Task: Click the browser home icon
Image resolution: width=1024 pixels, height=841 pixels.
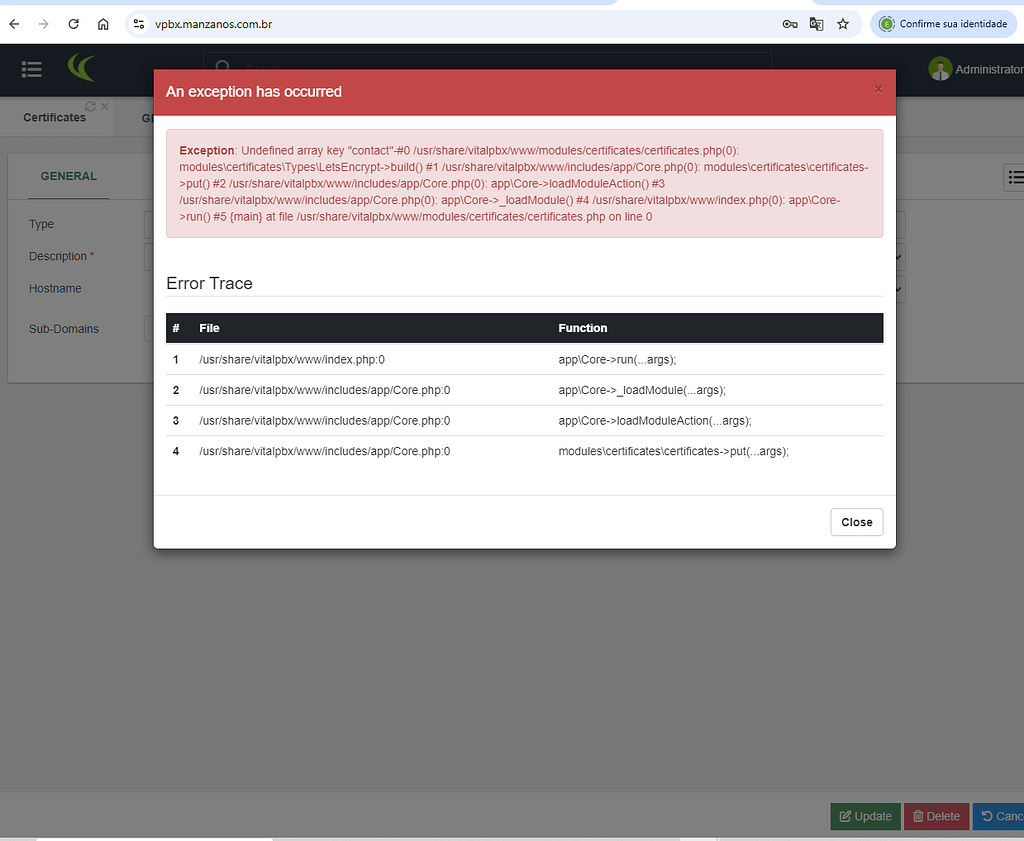Action: (103, 23)
